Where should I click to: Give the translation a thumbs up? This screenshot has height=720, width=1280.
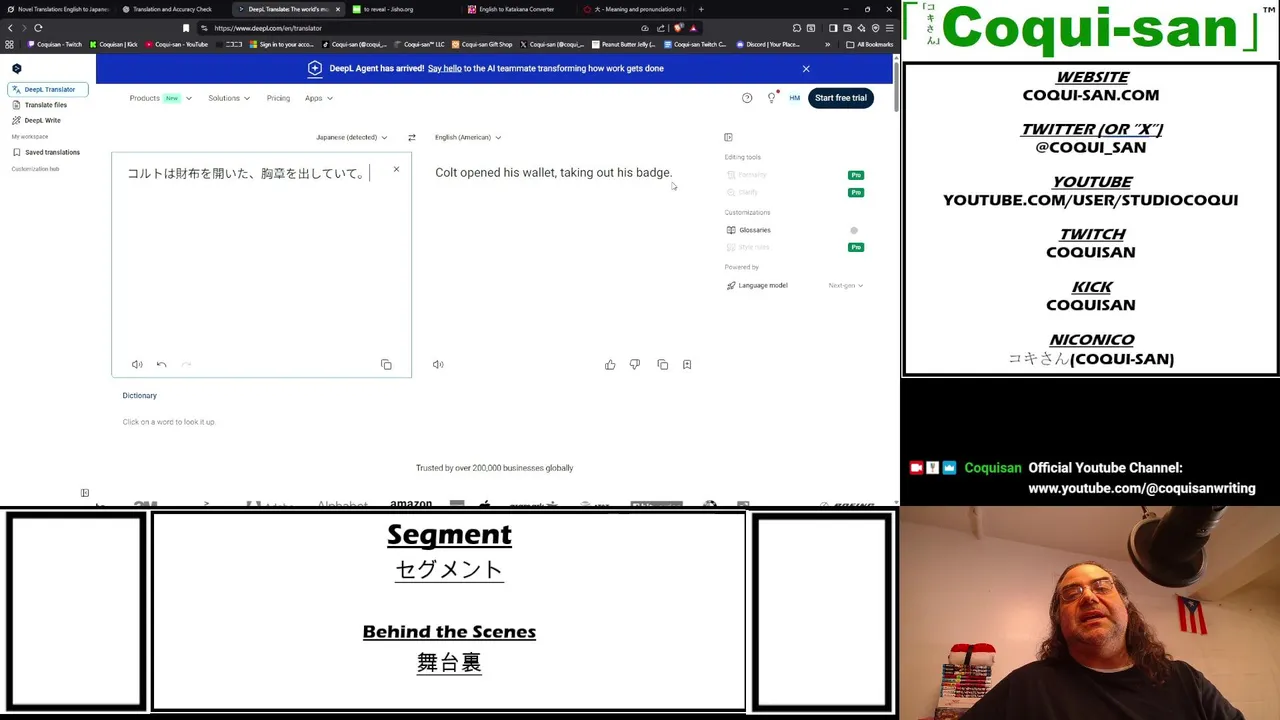coord(610,365)
